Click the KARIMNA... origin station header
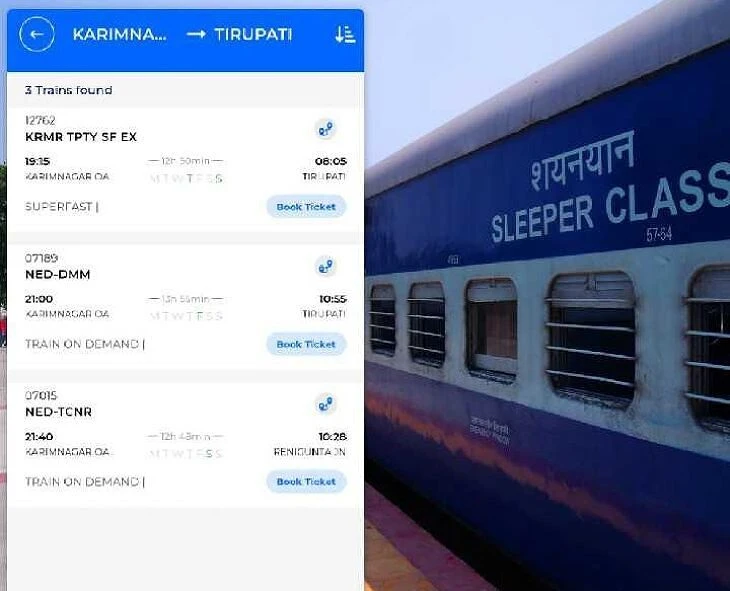730x591 pixels. point(120,34)
